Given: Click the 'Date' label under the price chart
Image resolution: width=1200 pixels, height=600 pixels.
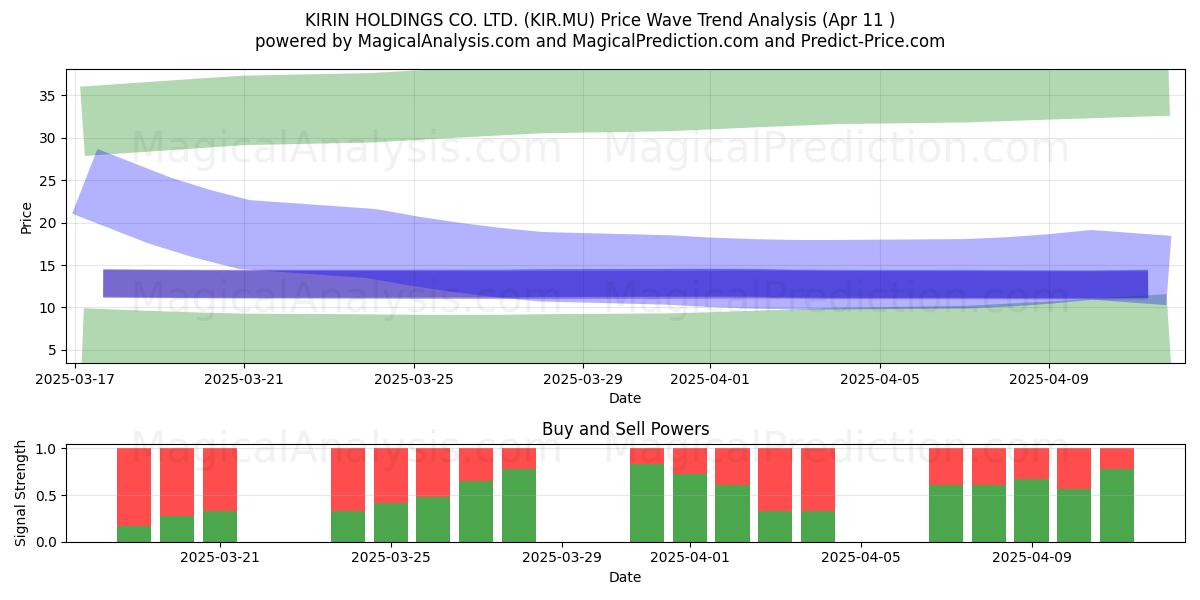Looking at the screenshot, I should [x=625, y=398].
